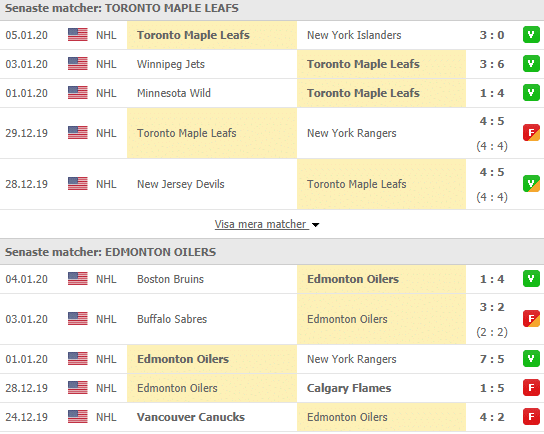Screen dimensions: 544x434
Task: Click US flag icon on 05.01.20 row
Action: point(78,35)
